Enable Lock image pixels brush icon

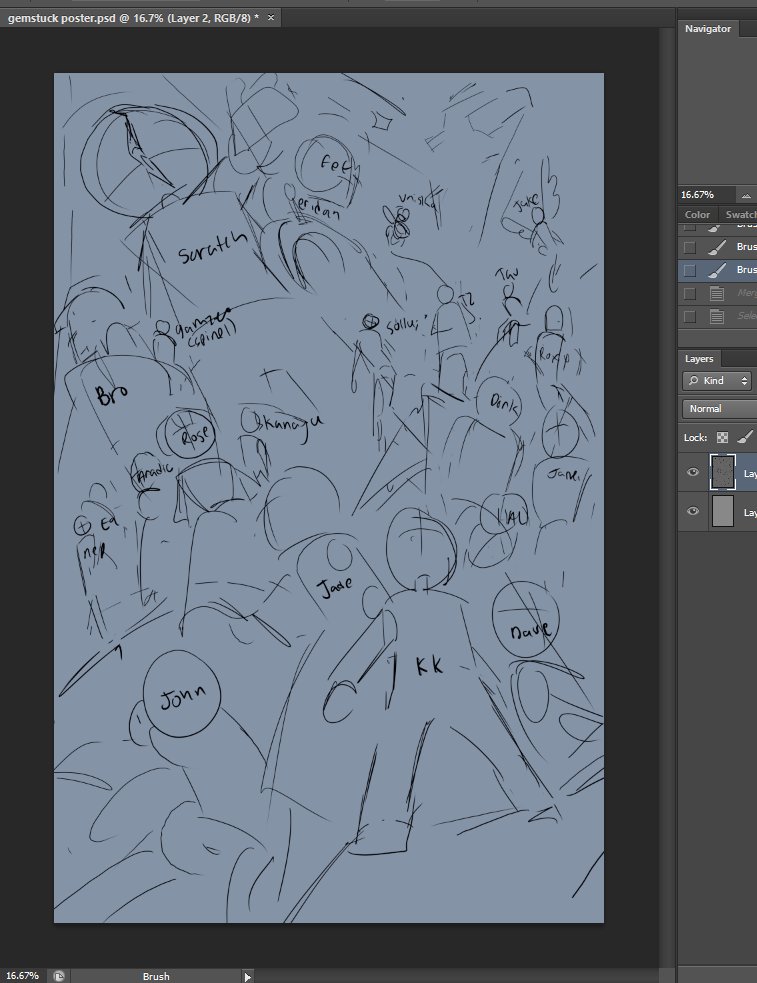coord(745,438)
